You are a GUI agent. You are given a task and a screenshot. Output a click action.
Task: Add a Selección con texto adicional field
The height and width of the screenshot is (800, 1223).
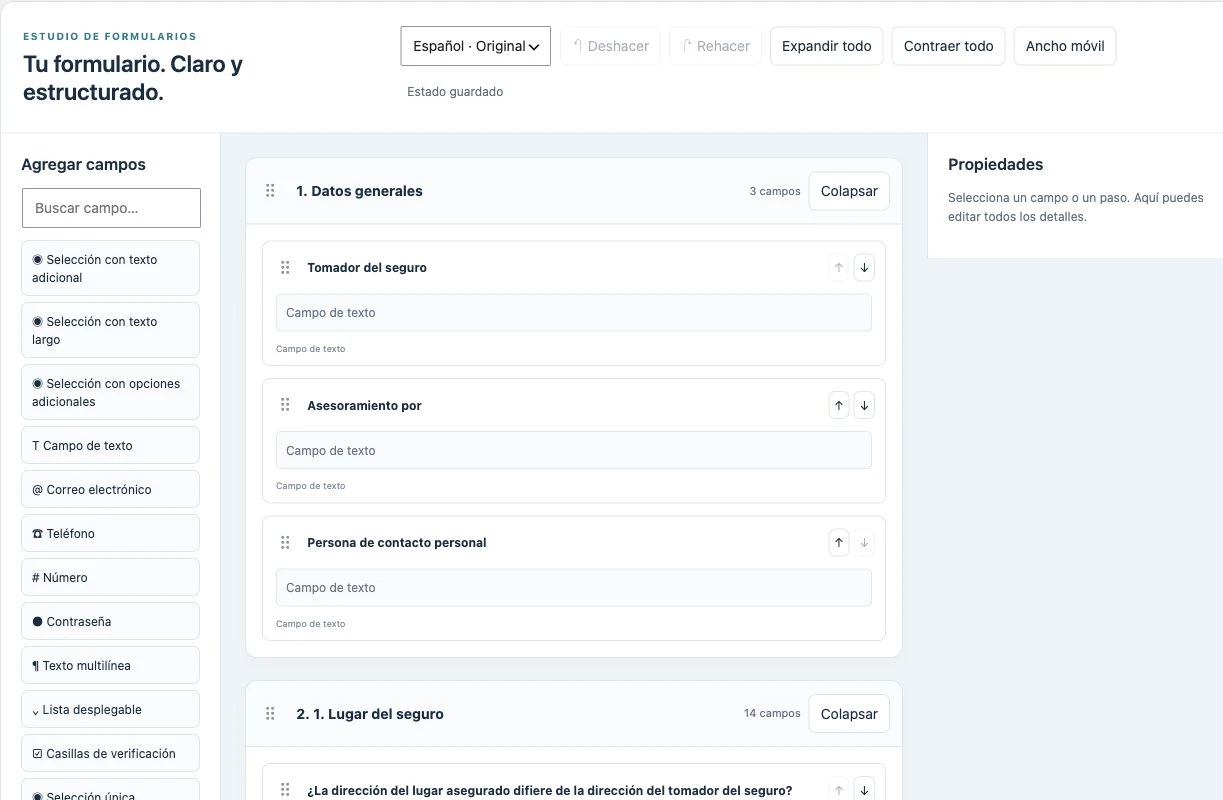pyautogui.click(x=110, y=268)
